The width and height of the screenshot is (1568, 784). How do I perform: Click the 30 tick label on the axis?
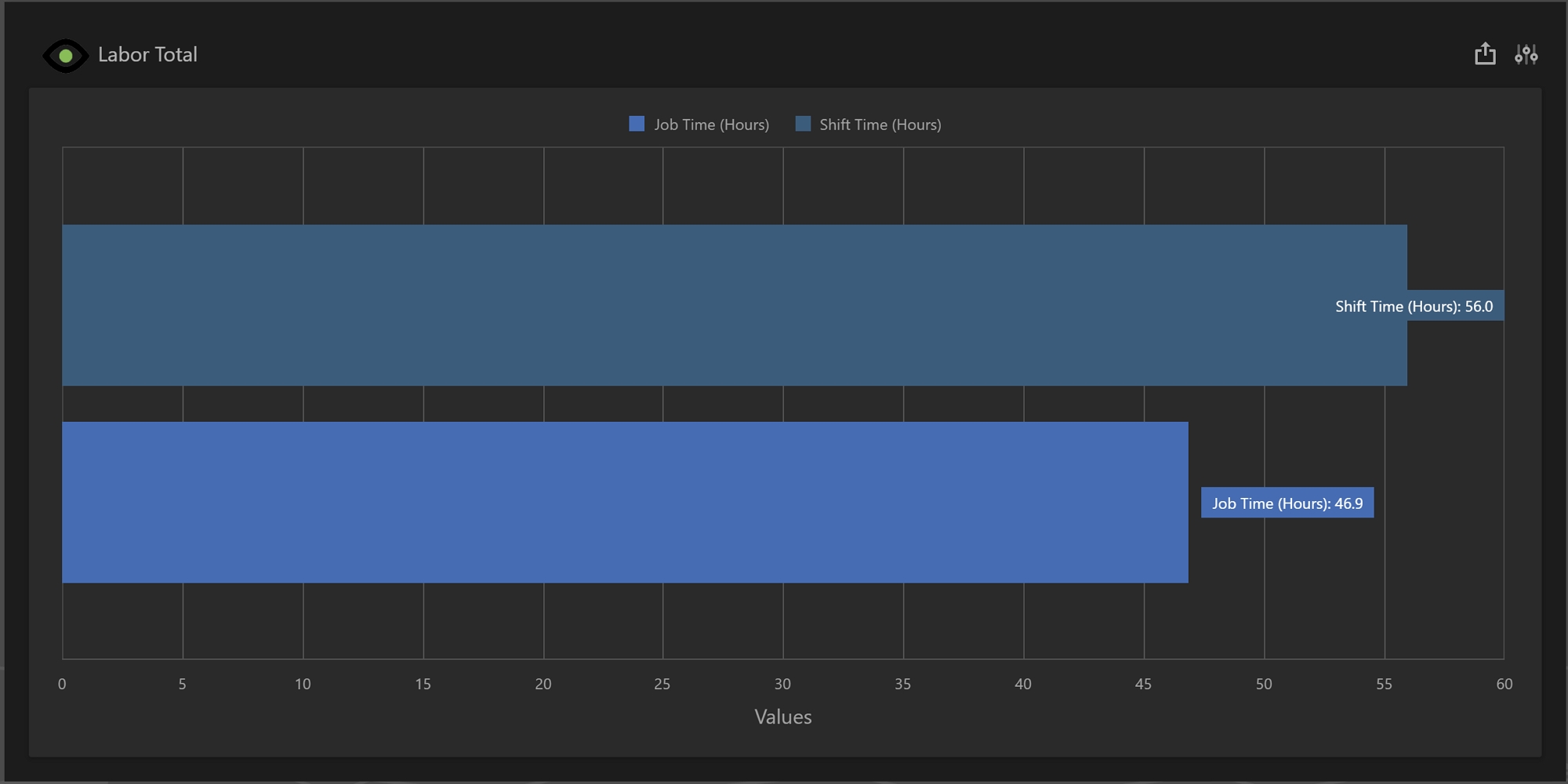782,684
